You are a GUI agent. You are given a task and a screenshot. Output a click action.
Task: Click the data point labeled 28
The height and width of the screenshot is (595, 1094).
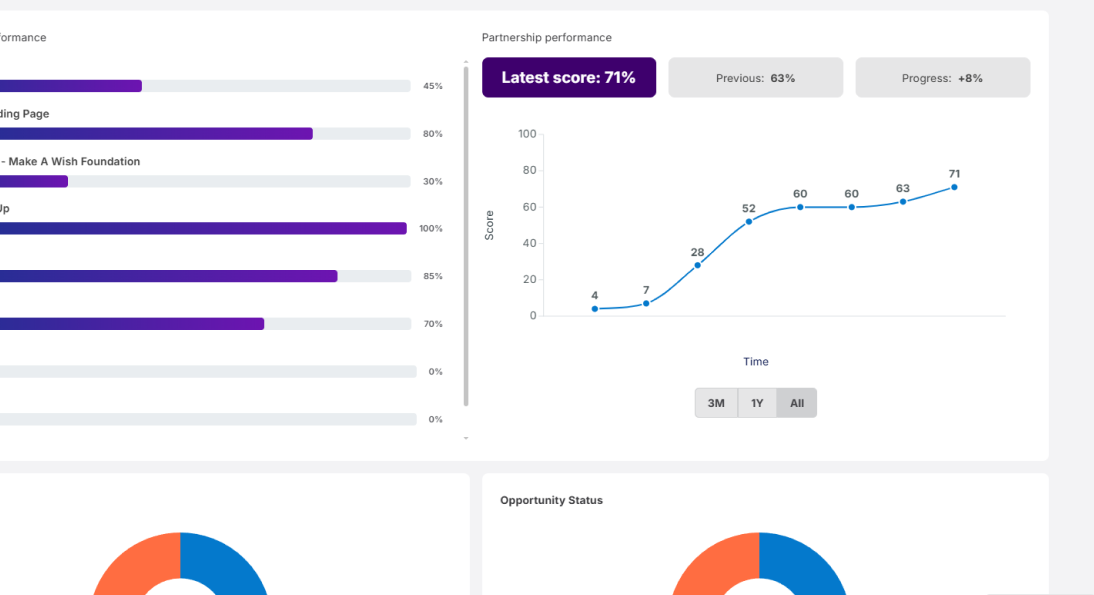[x=697, y=265]
